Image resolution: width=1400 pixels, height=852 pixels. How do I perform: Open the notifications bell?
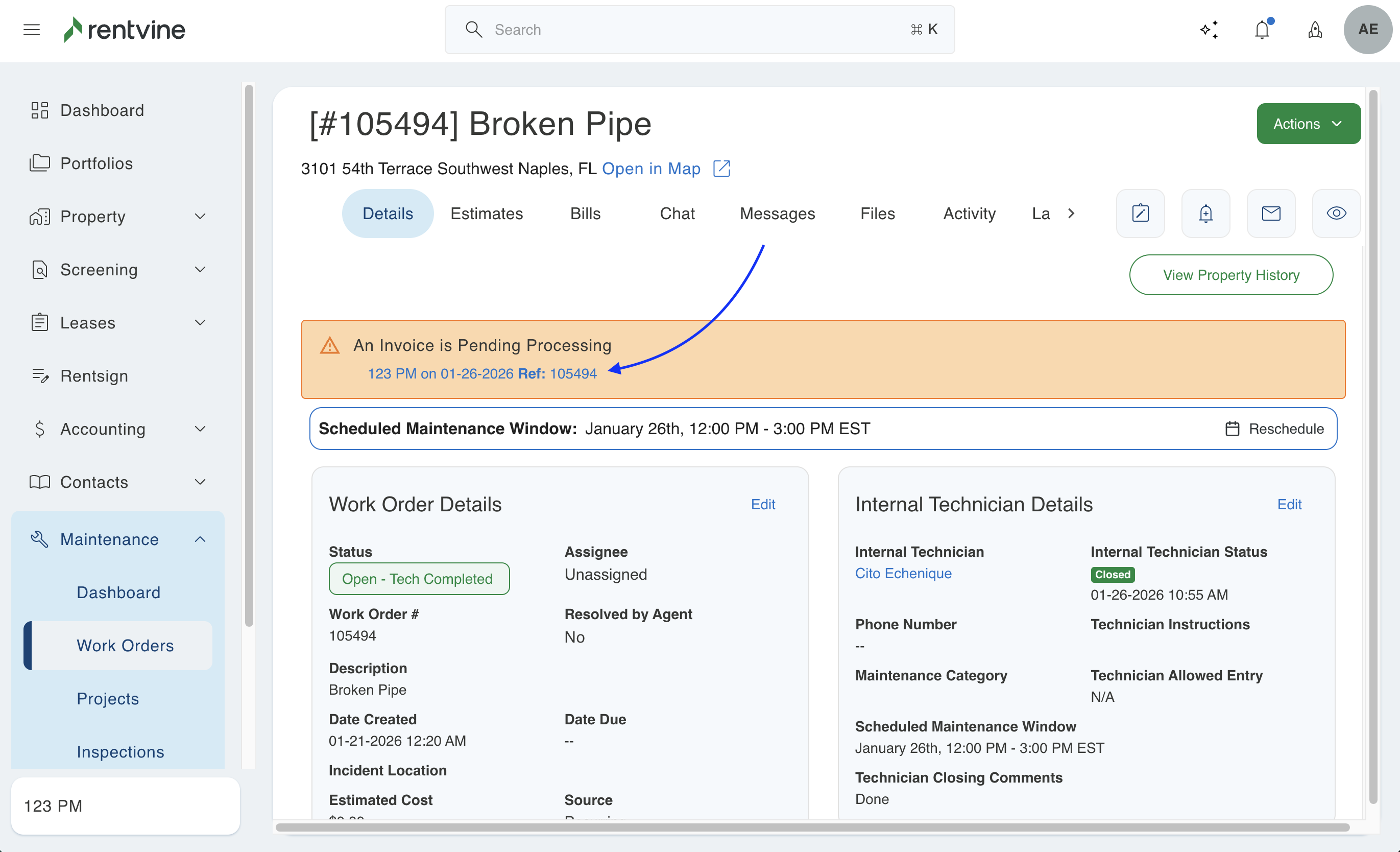pyautogui.click(x=1262, y=30)
